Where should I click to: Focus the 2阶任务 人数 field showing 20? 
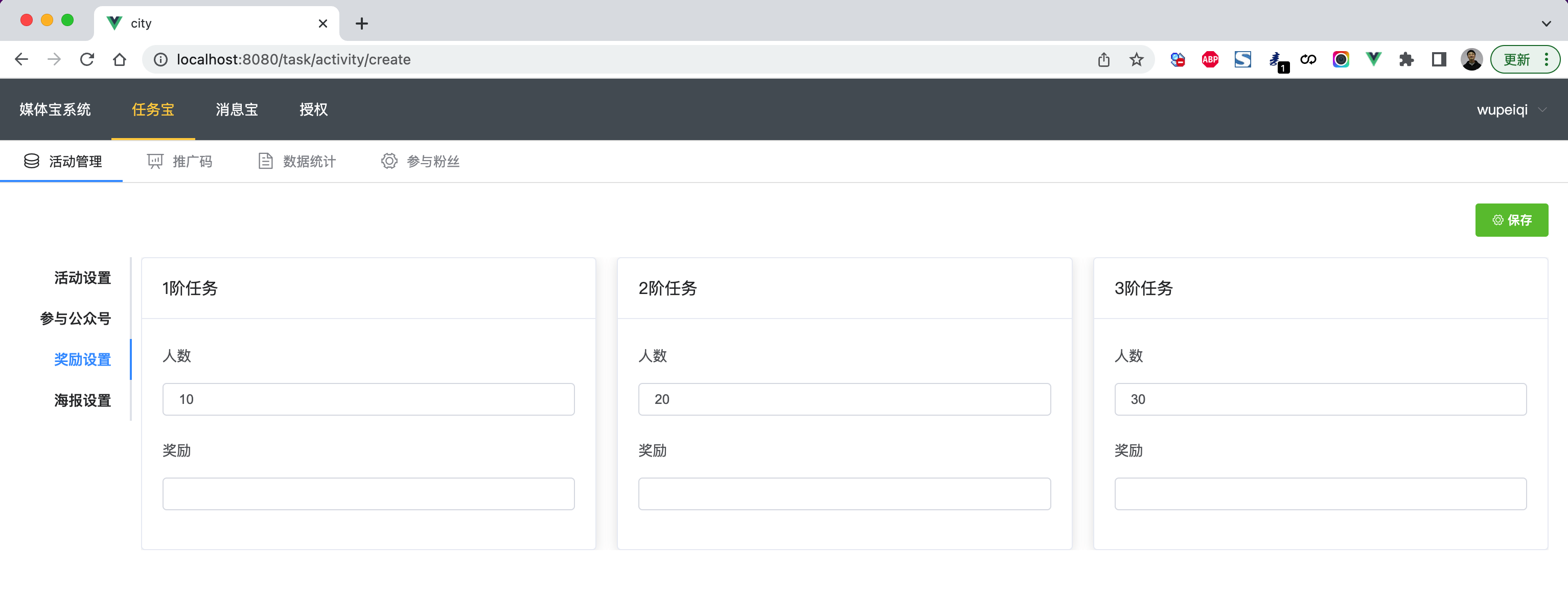844,399
